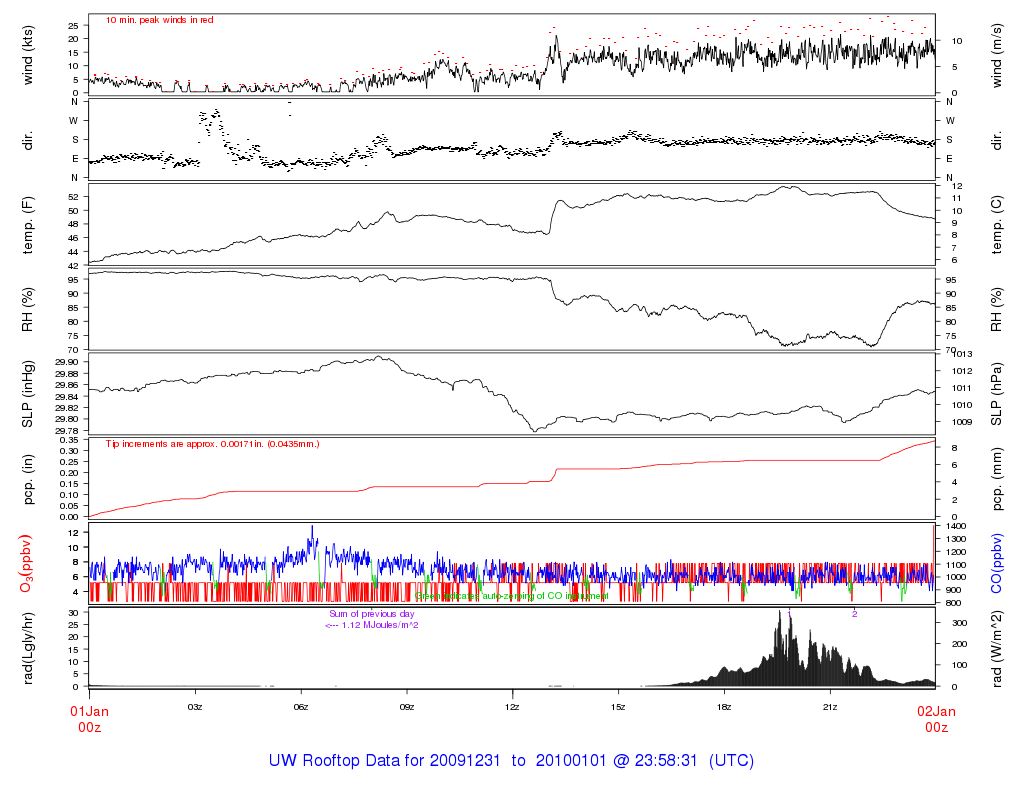Click the "pcp. (mm)" axis label

(996, 479)
